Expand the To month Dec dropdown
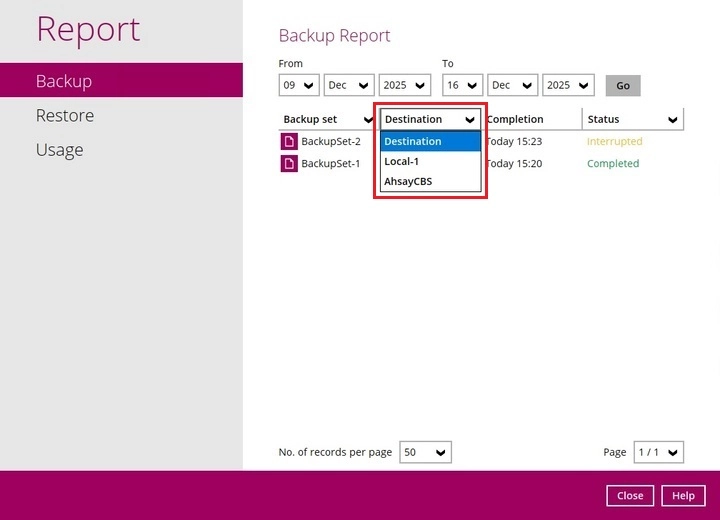720x520 pixels. pos(513,86)
